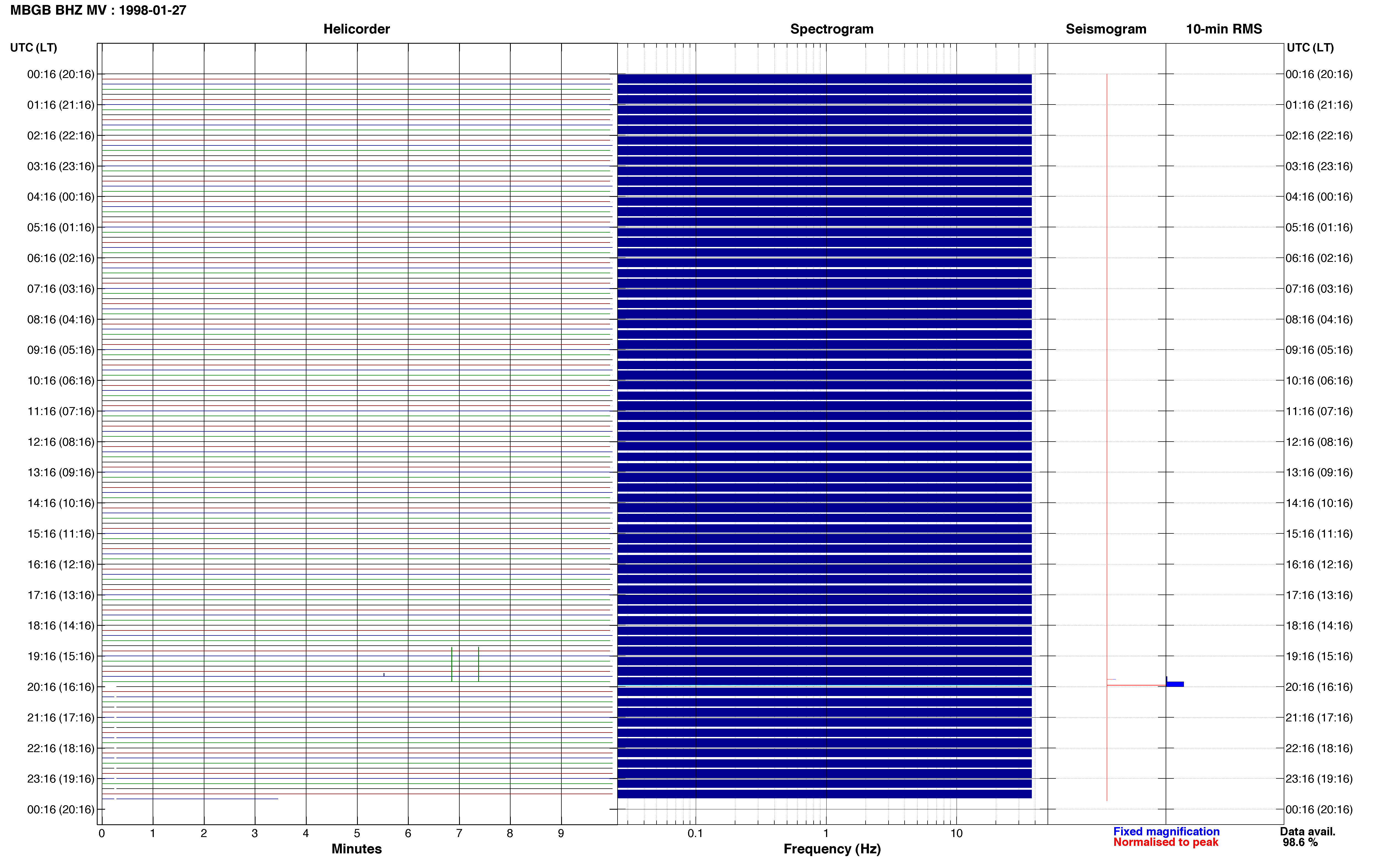This screenshot has height=868, width=1388.
Task: Click the right 23:16 (19:16) time label
Action: (x=1319, y=778)
